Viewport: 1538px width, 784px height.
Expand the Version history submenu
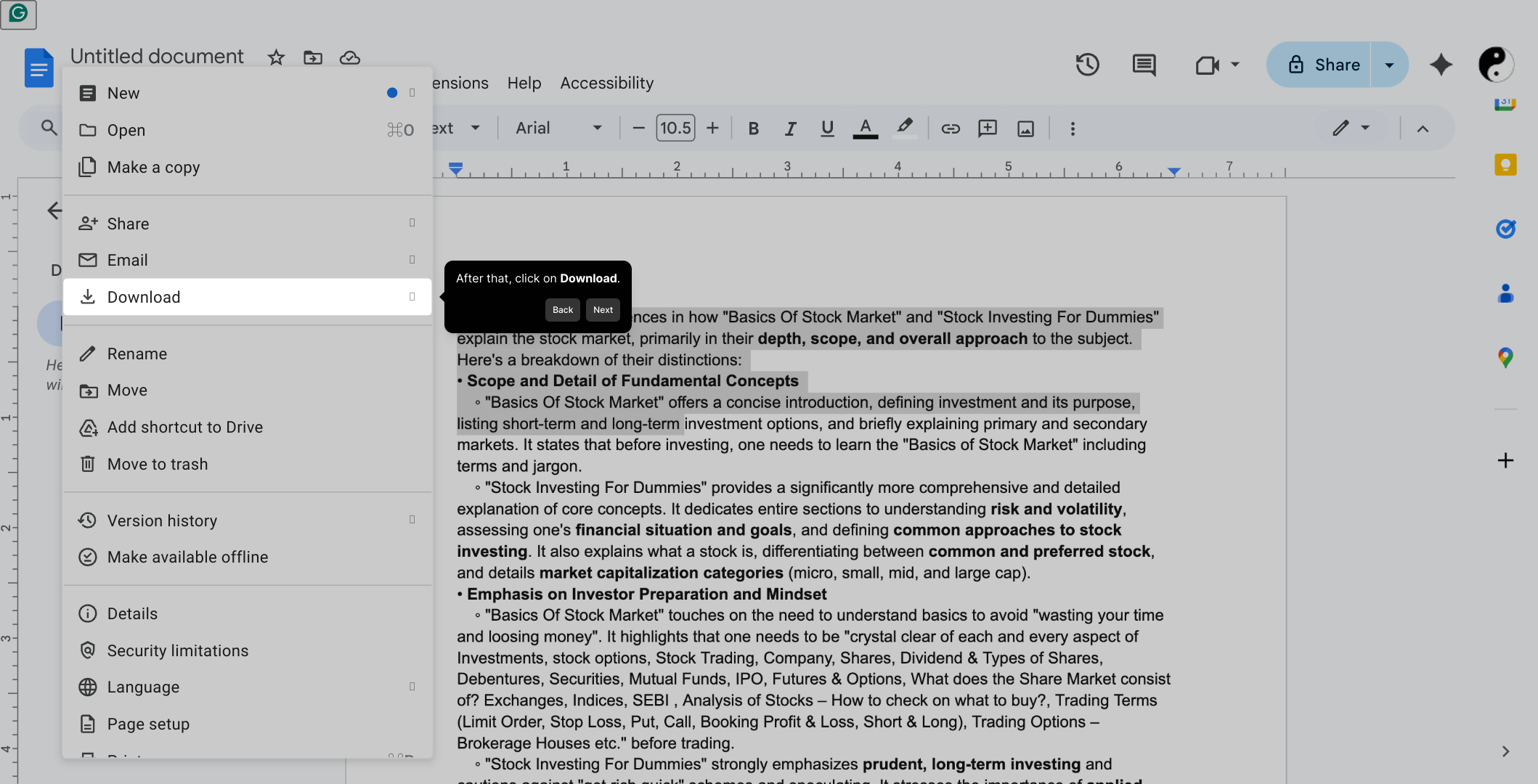tap(247, 520)
